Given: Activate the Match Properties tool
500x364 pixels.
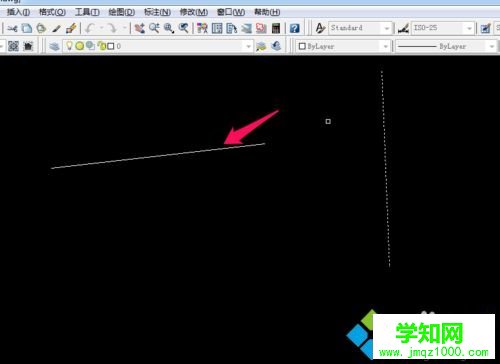Looking at the screenshot, I should pos(56,29).
